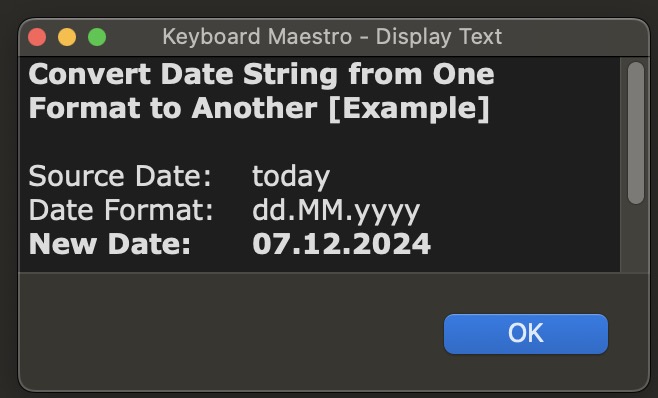Click the OK button
Screen dimensions: 658x398
526,334
